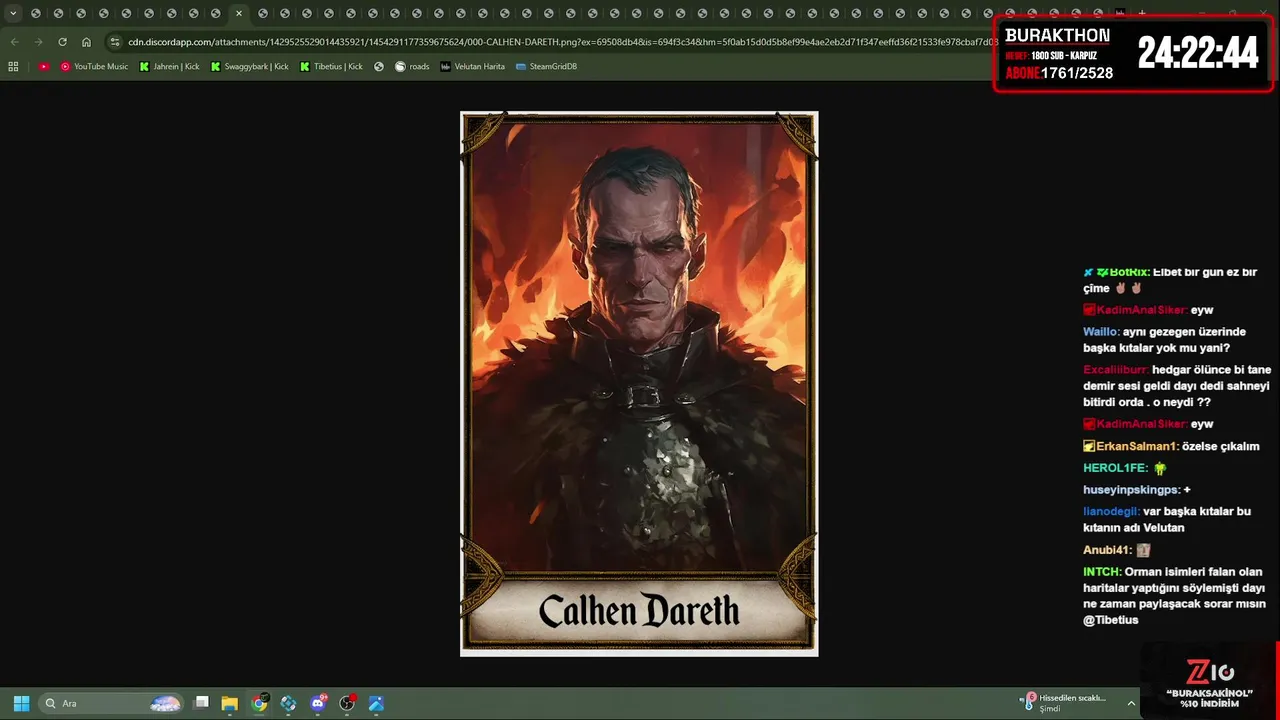
Task: Open the weather widget in system tray
Action: [x=1064, y=703]
